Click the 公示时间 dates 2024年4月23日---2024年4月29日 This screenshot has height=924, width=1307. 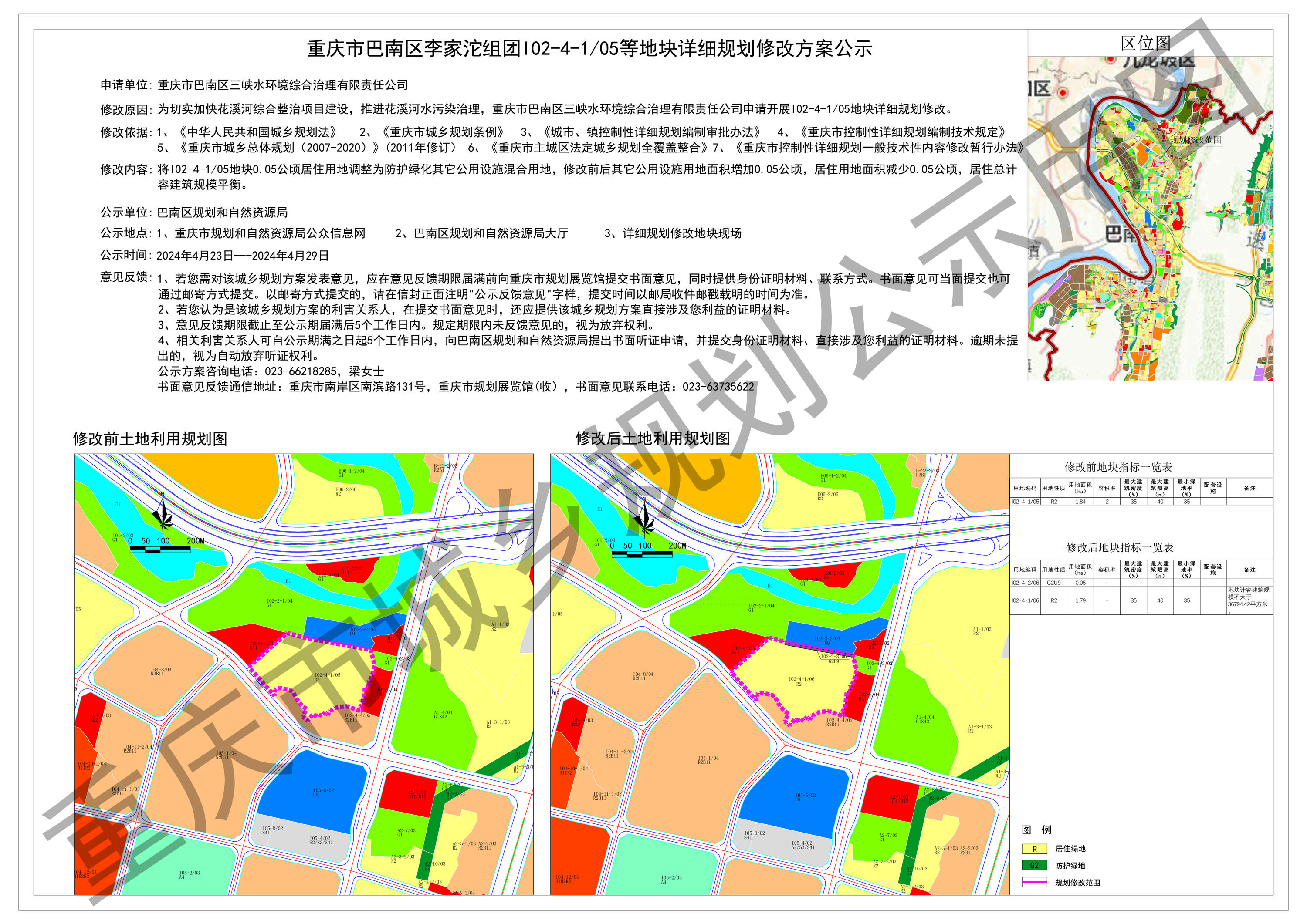pos(243,256)
